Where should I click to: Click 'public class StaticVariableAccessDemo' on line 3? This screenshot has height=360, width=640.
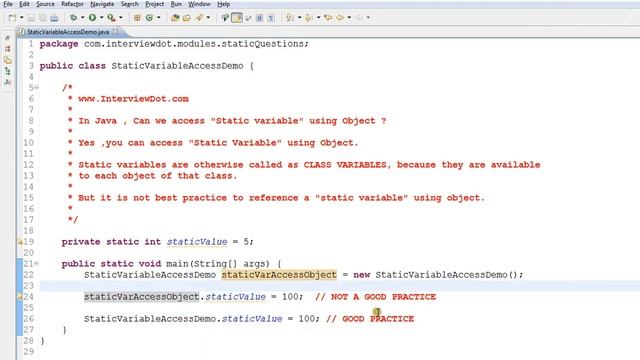(141, 66)
